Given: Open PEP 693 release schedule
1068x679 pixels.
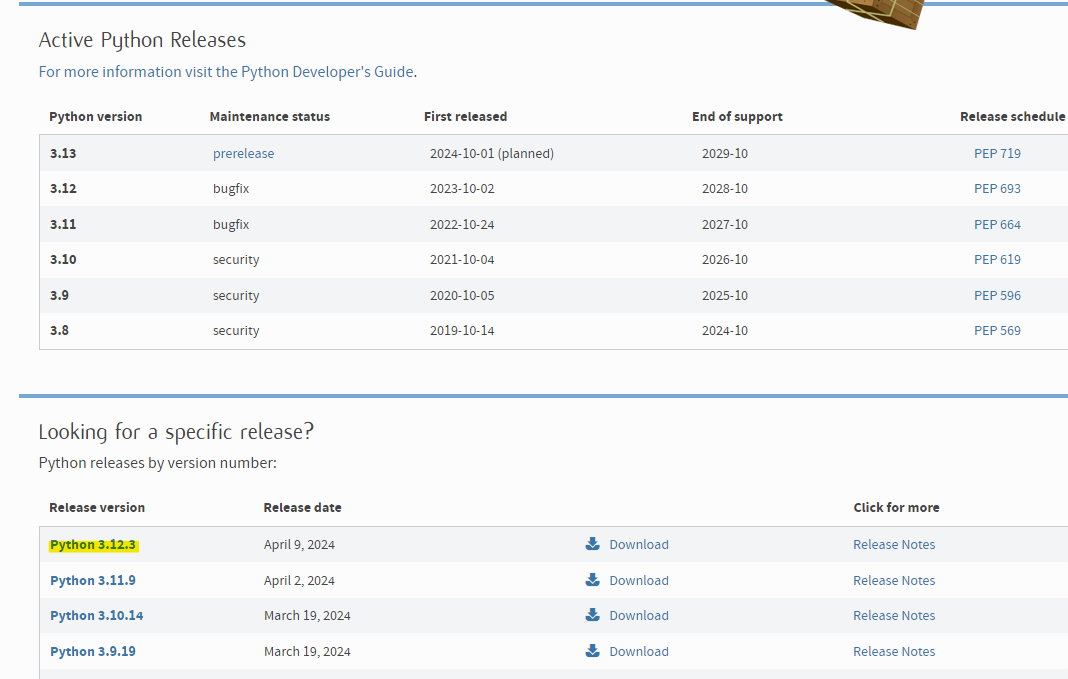Looking at the screenshot, I should point(997,189).
